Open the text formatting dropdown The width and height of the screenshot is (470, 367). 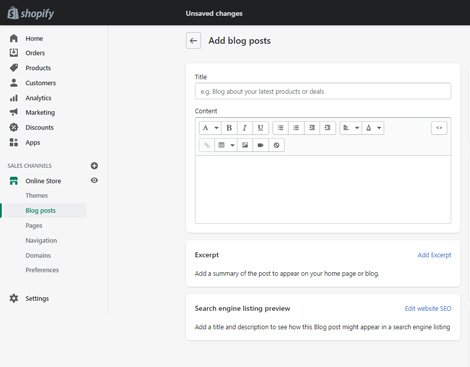[x=210, y=128]
